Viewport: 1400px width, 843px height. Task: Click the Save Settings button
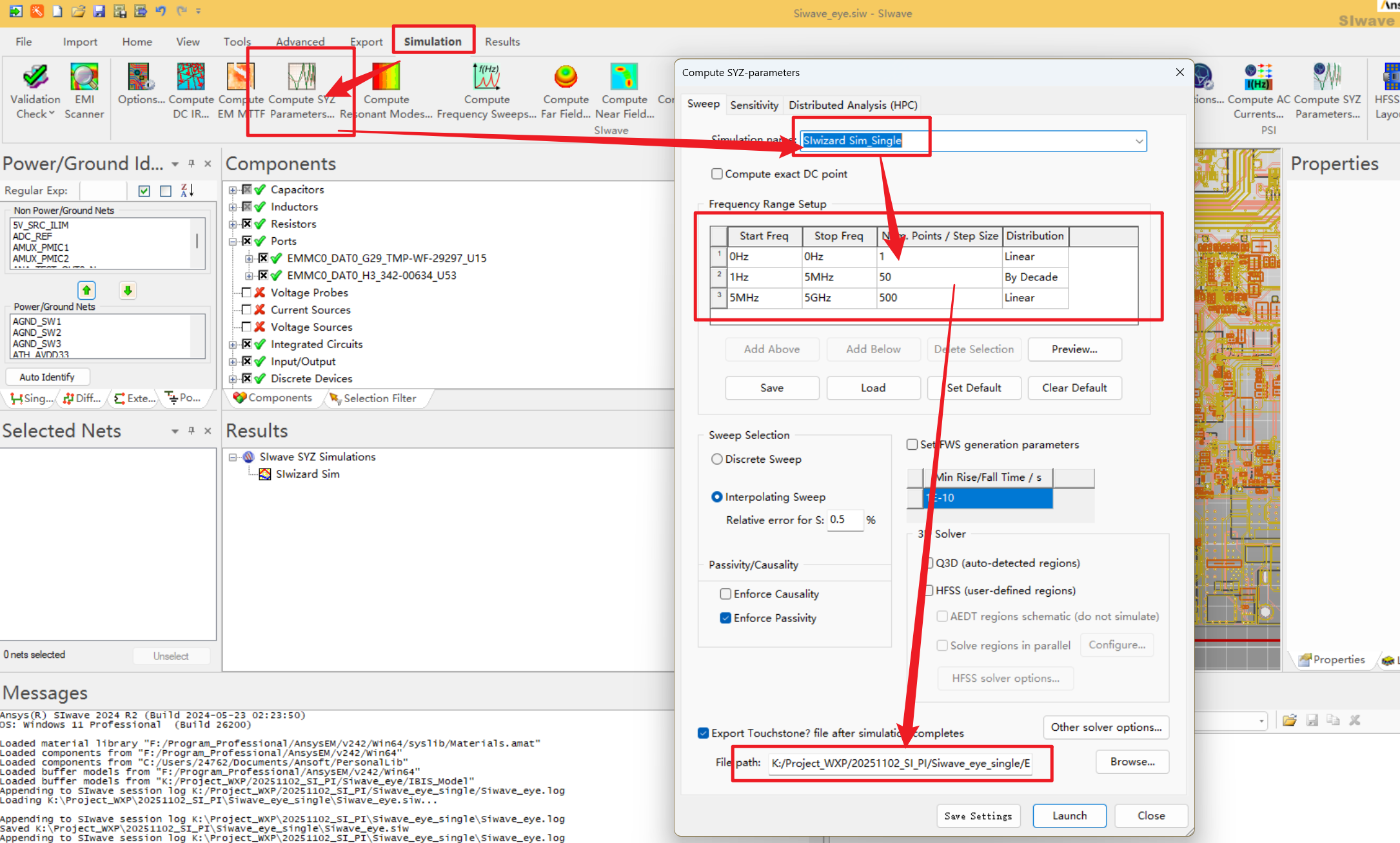[x=978, y=816]
